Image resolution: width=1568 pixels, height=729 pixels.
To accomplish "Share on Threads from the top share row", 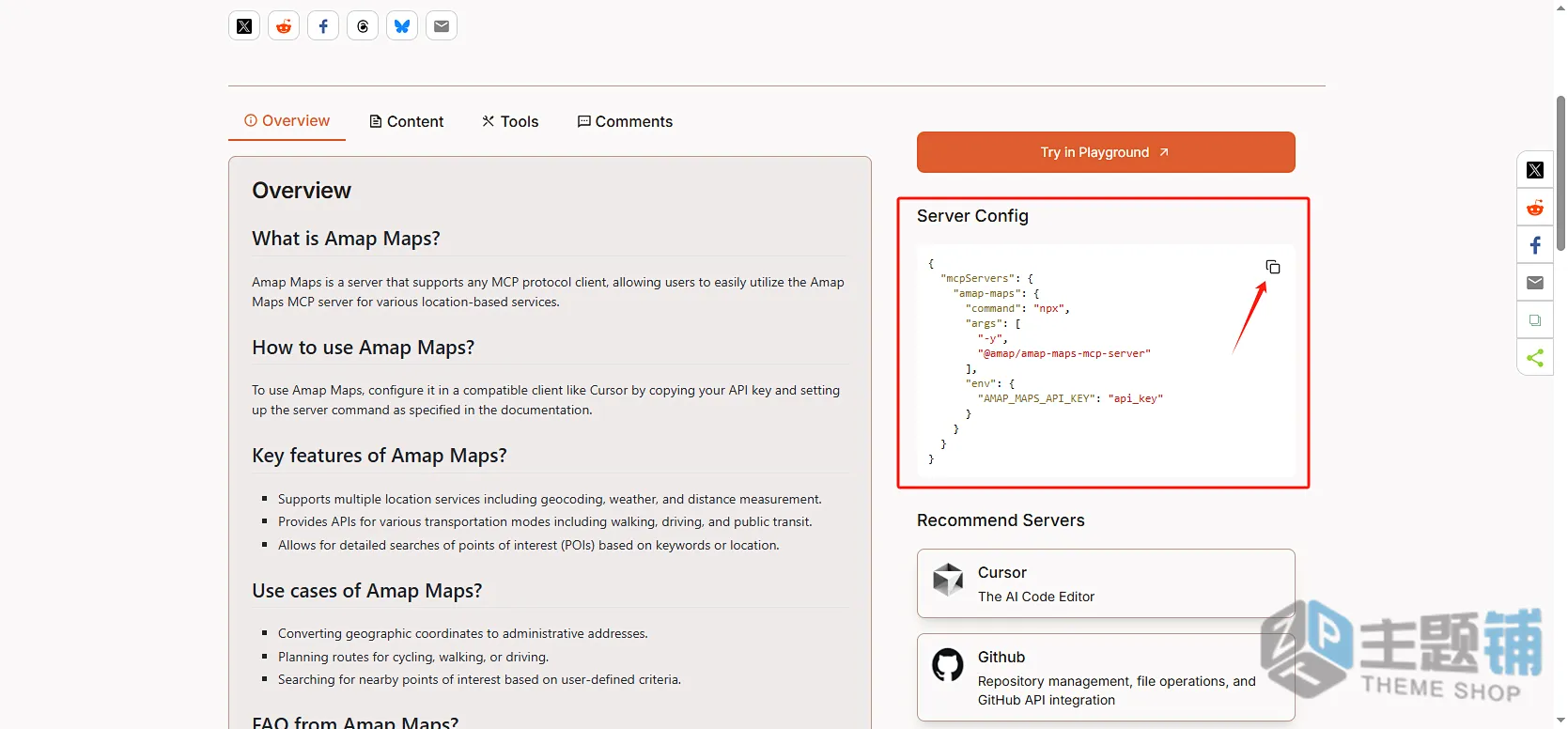I will coord(363,26).
